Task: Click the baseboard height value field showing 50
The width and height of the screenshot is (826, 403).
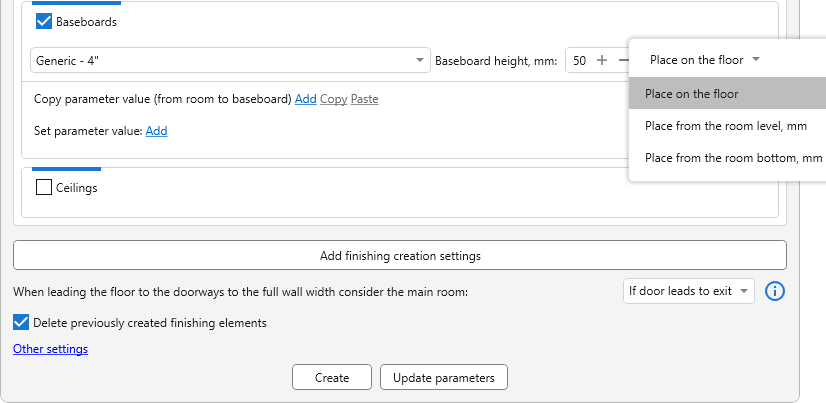Action: pyautogui.click(x=579, y=61)
